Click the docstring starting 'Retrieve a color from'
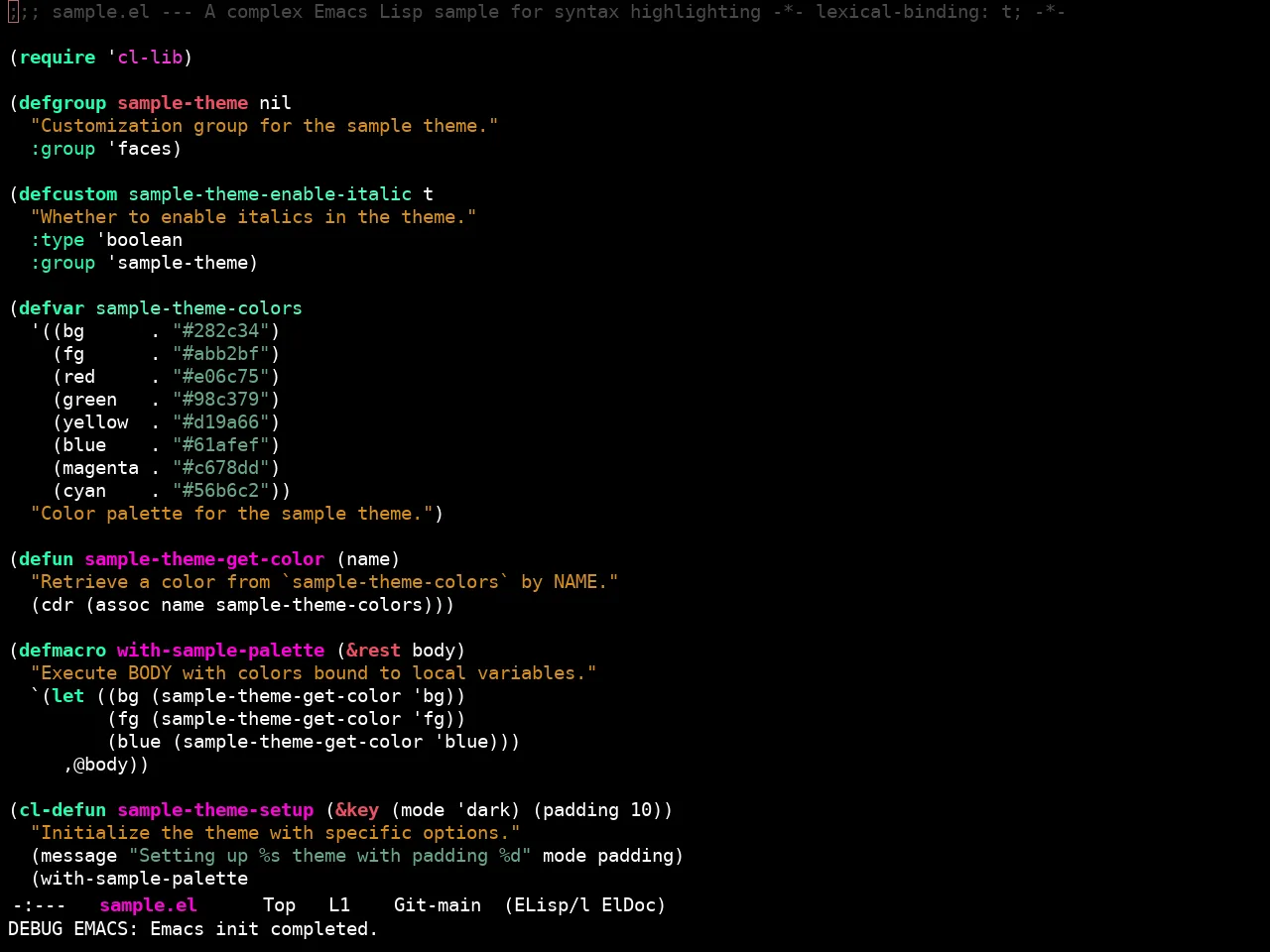Screen dimensions: 1270x952 (324, 582)
